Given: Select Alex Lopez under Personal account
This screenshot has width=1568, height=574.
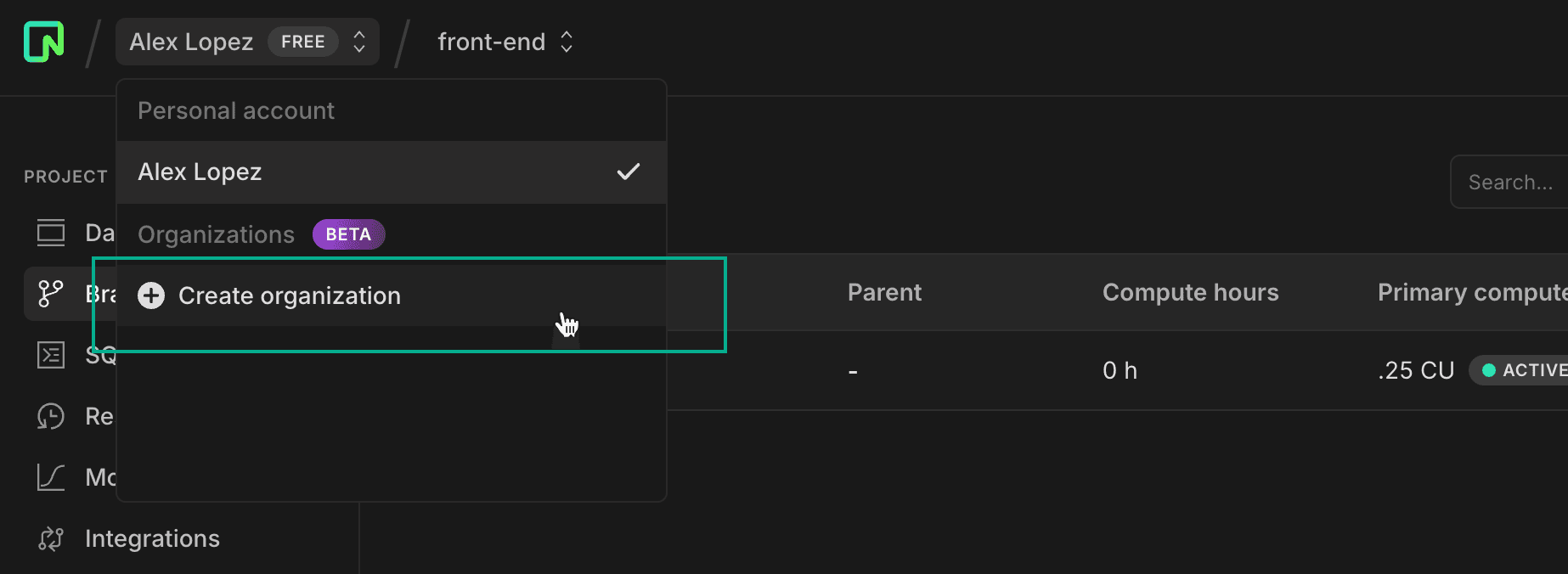Looking at the screenshot, I should [200, 172].
